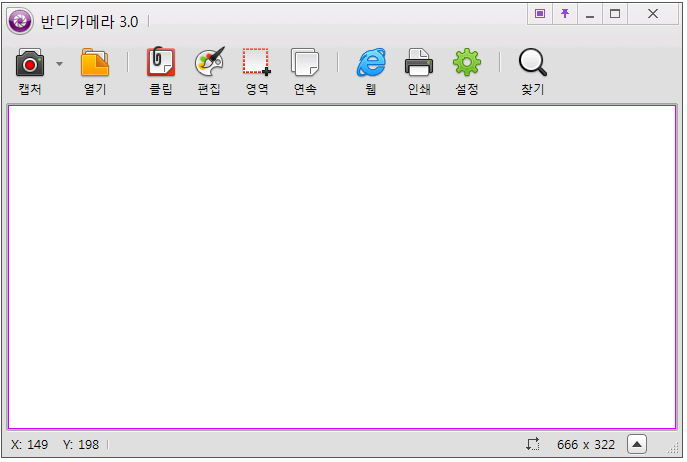Click inside the white capture preview area

point(342,267)
